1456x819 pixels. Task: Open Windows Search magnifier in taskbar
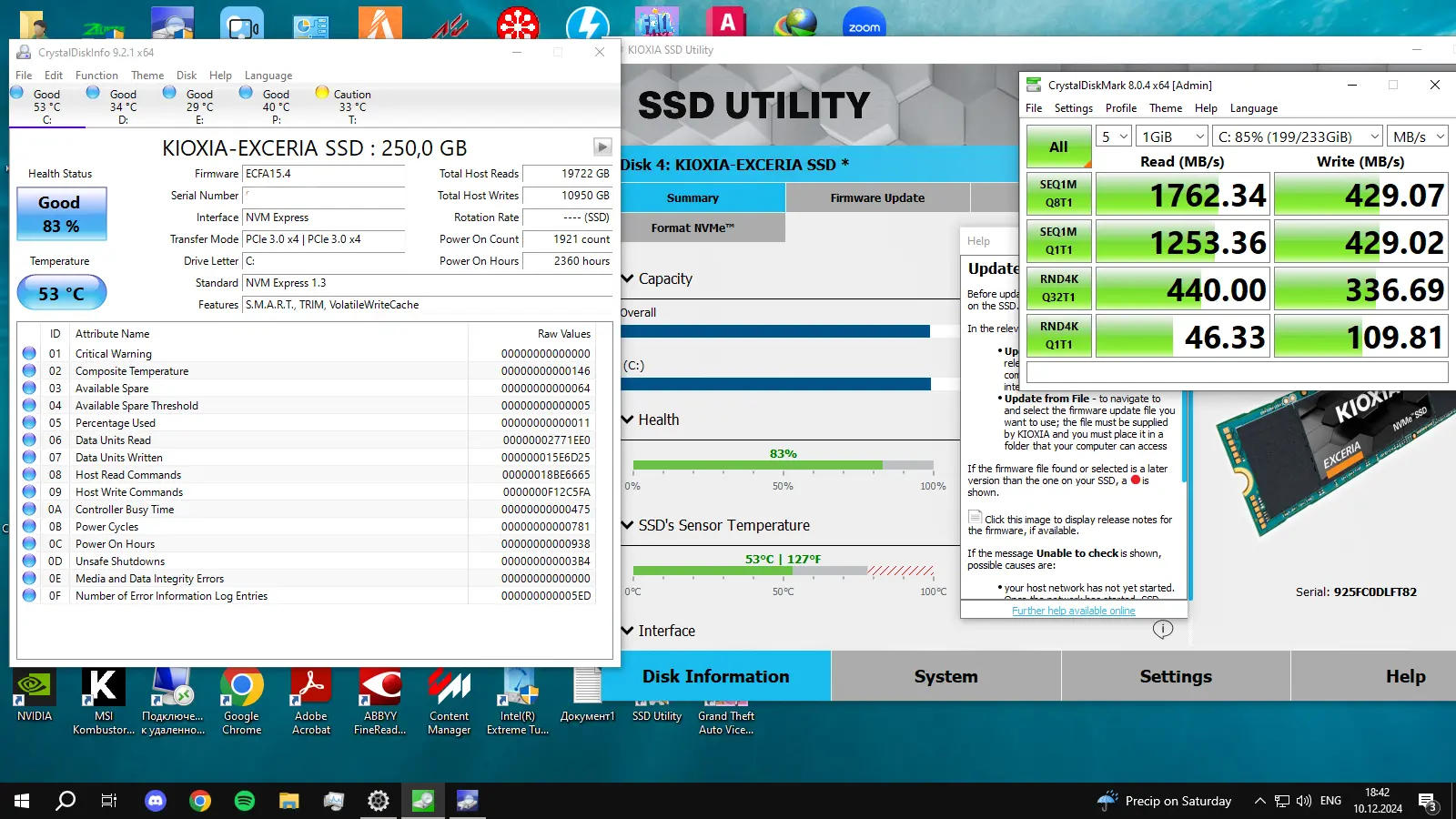(x=66, y=801)
